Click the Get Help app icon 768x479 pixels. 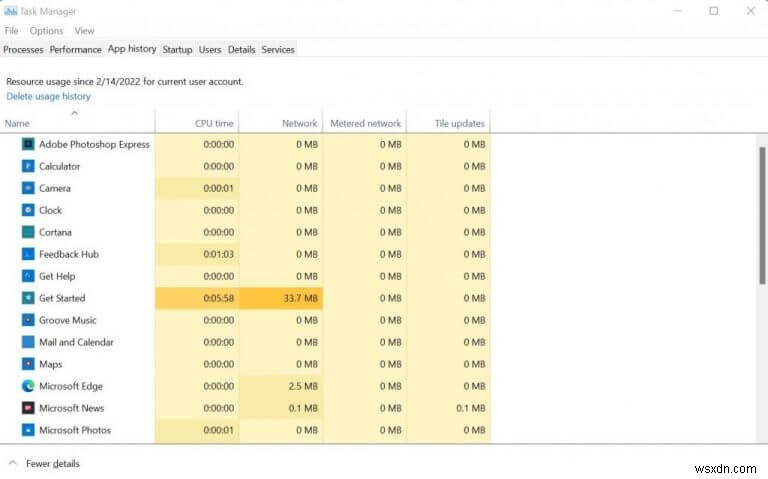[28, 276]
